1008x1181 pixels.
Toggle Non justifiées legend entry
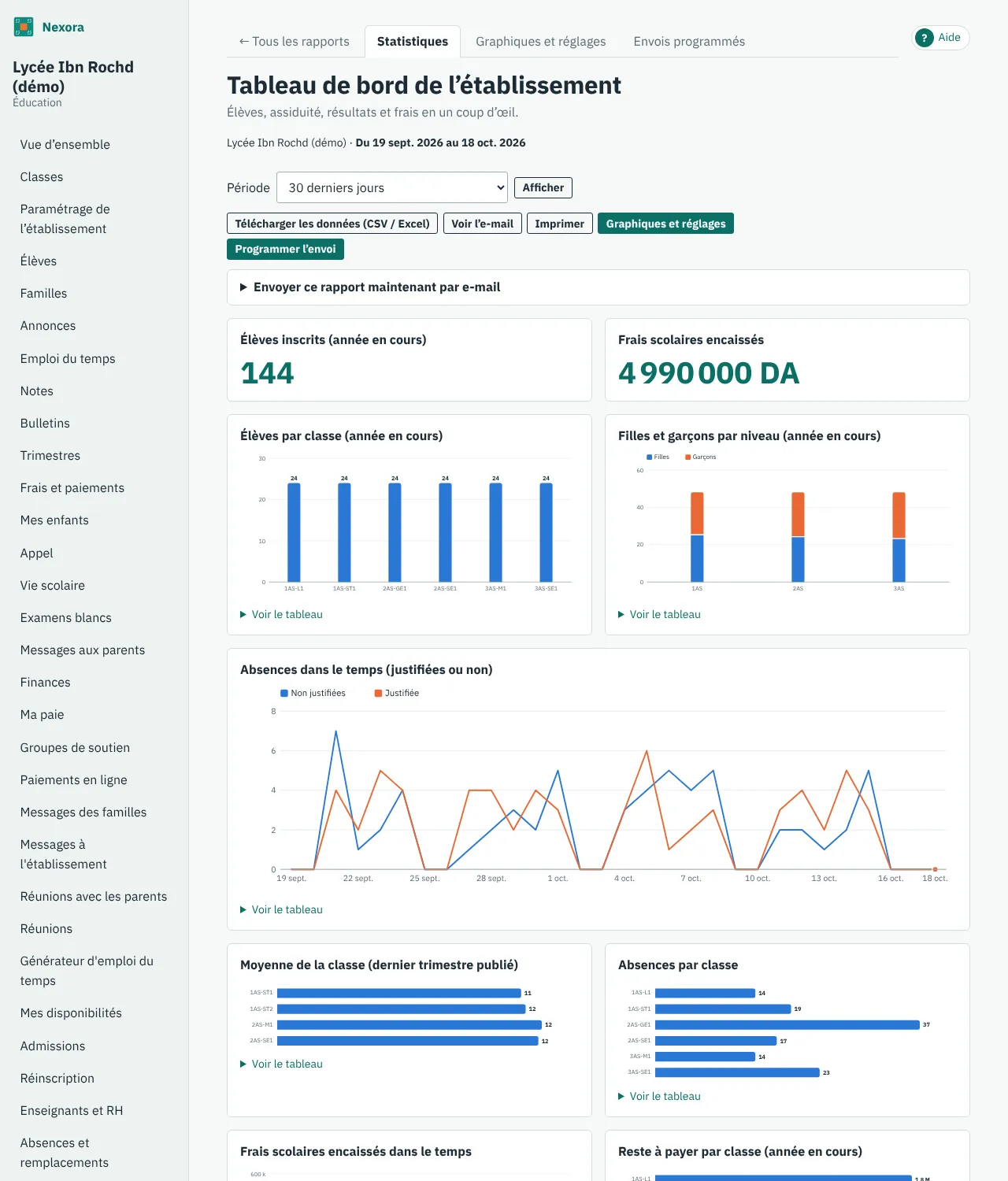313,693
